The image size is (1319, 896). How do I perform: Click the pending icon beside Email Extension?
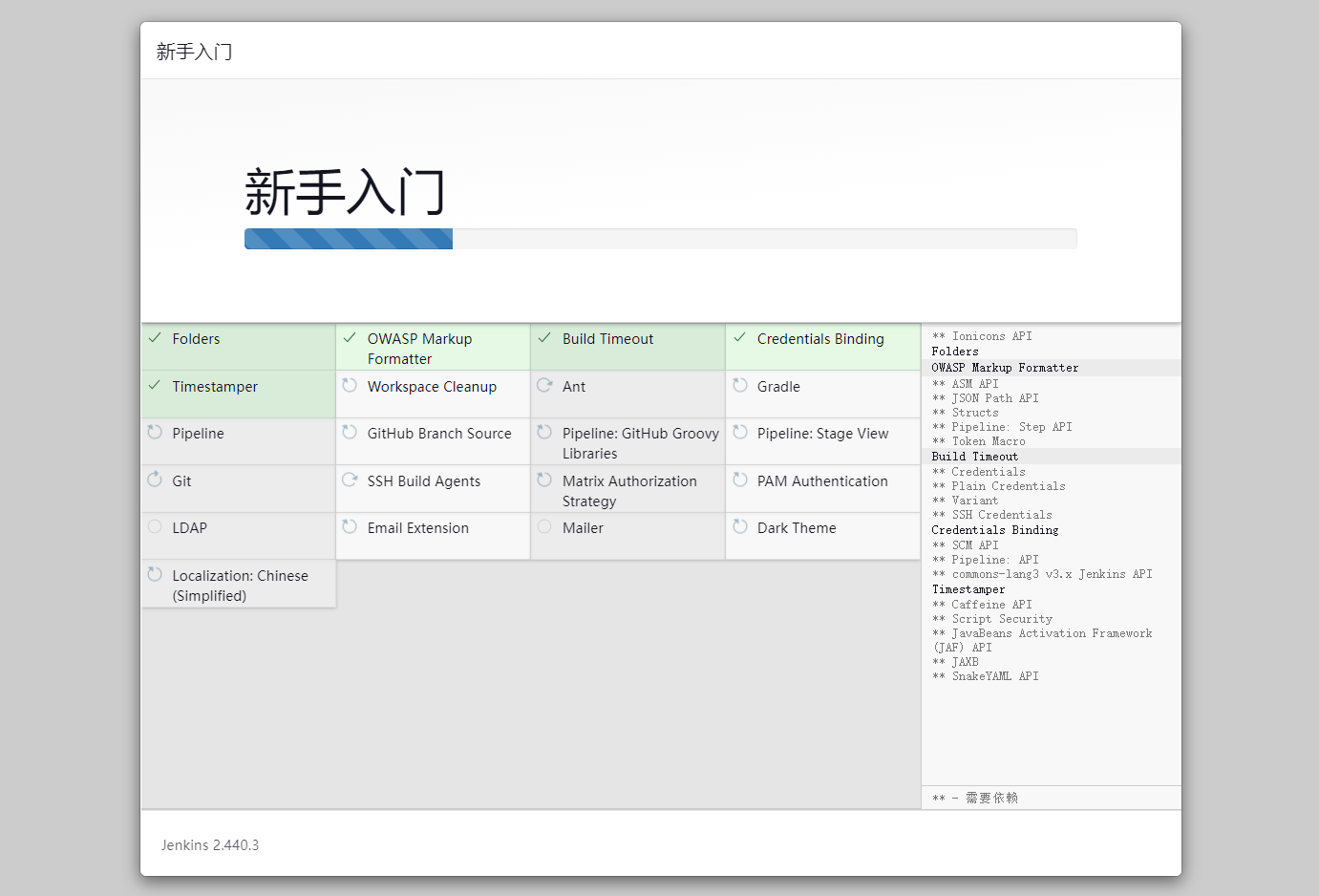(350, 526)
